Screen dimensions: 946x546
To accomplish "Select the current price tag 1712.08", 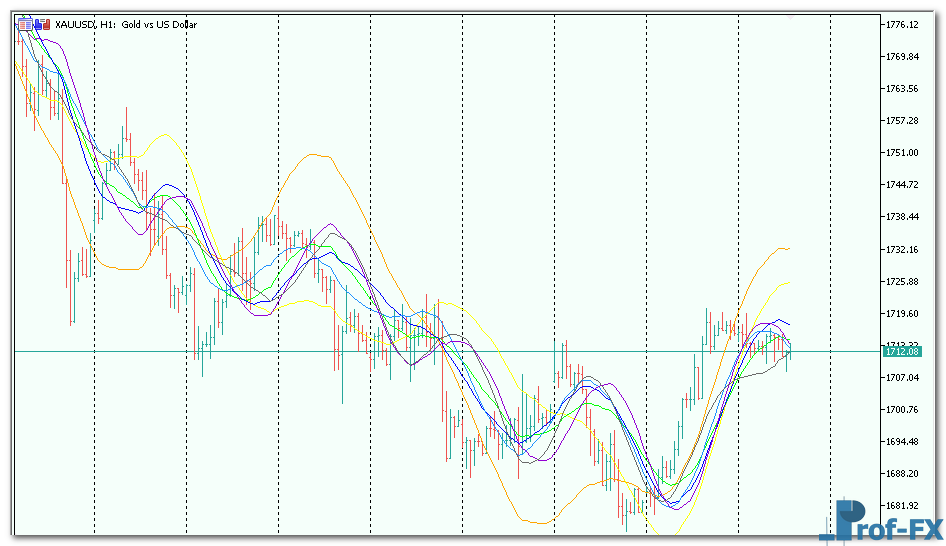I will tap(901, 352).
